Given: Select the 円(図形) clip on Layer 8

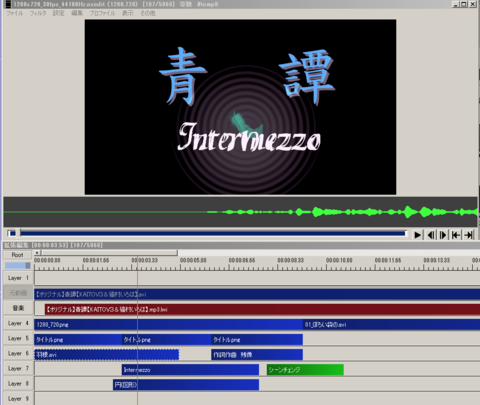Looking at the screenshot, I should 186,385.
